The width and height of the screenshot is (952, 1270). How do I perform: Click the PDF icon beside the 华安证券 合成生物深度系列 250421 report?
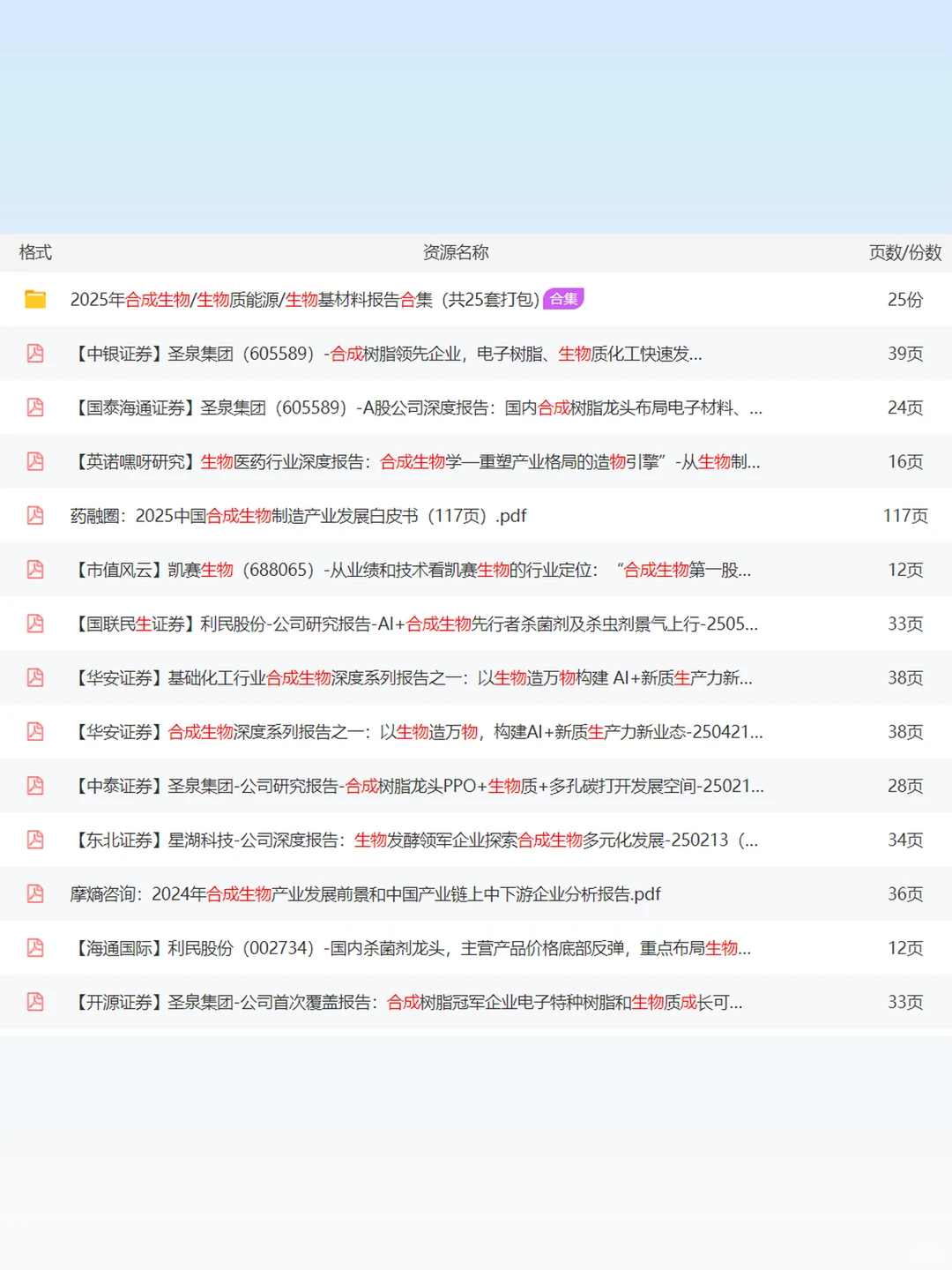click(35, 731)
